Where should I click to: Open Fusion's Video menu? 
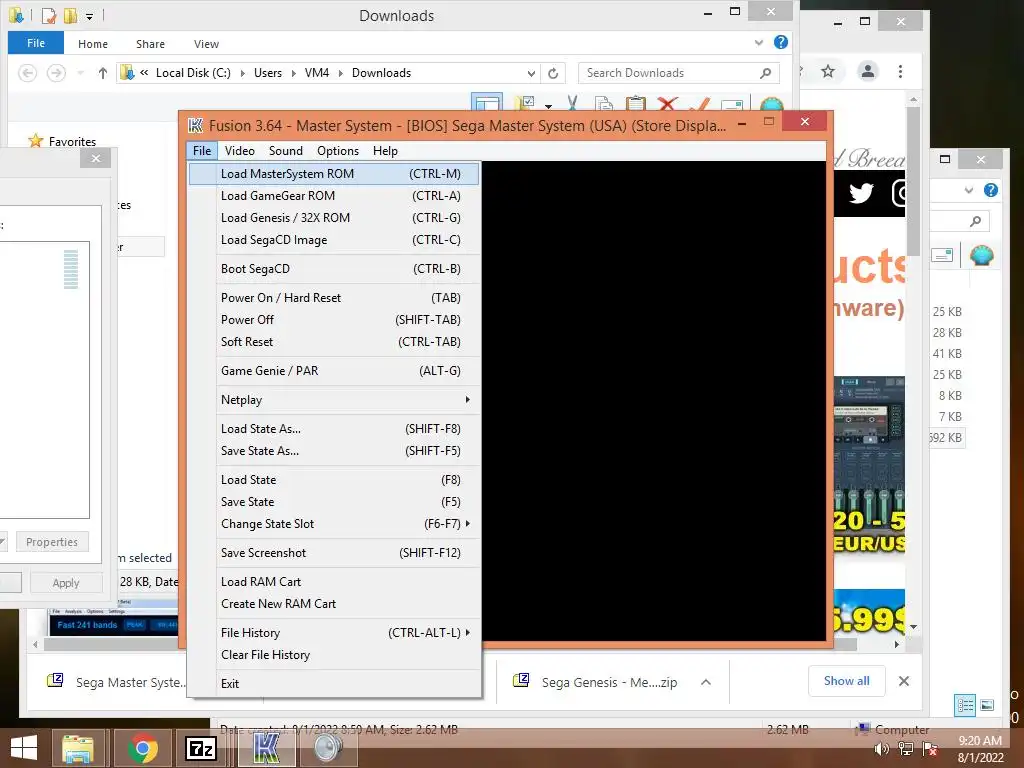click(240, 151)
